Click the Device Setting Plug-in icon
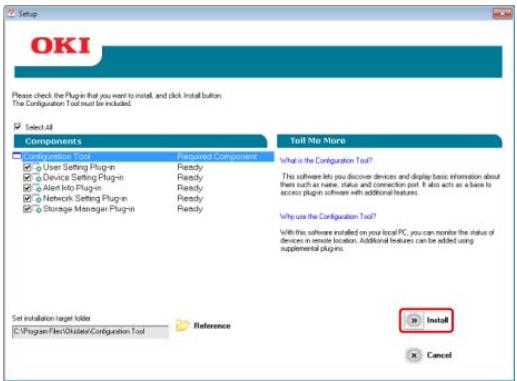Image resolution: width=517 pixels, height=381 pixels. click(37, 178)
